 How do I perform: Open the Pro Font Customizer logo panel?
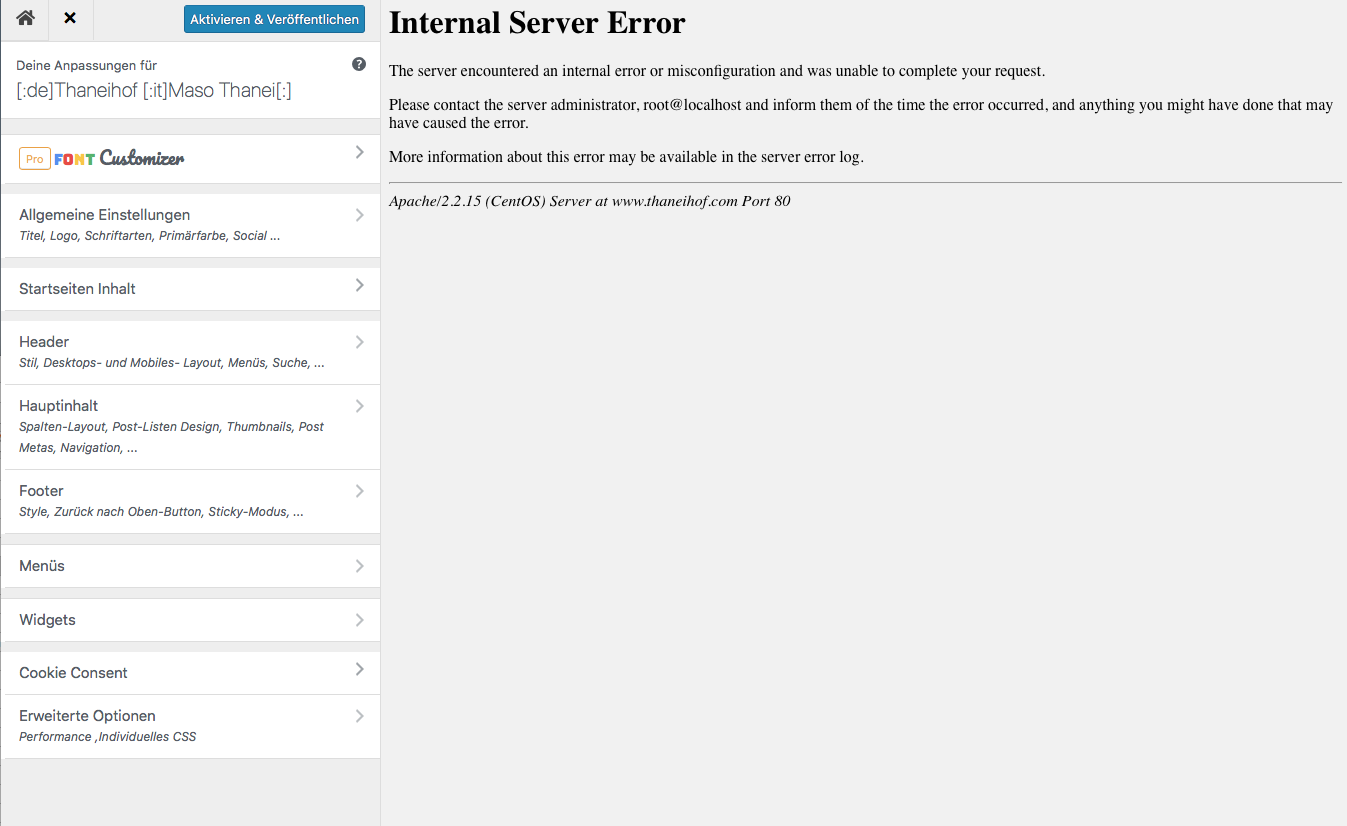102,159
